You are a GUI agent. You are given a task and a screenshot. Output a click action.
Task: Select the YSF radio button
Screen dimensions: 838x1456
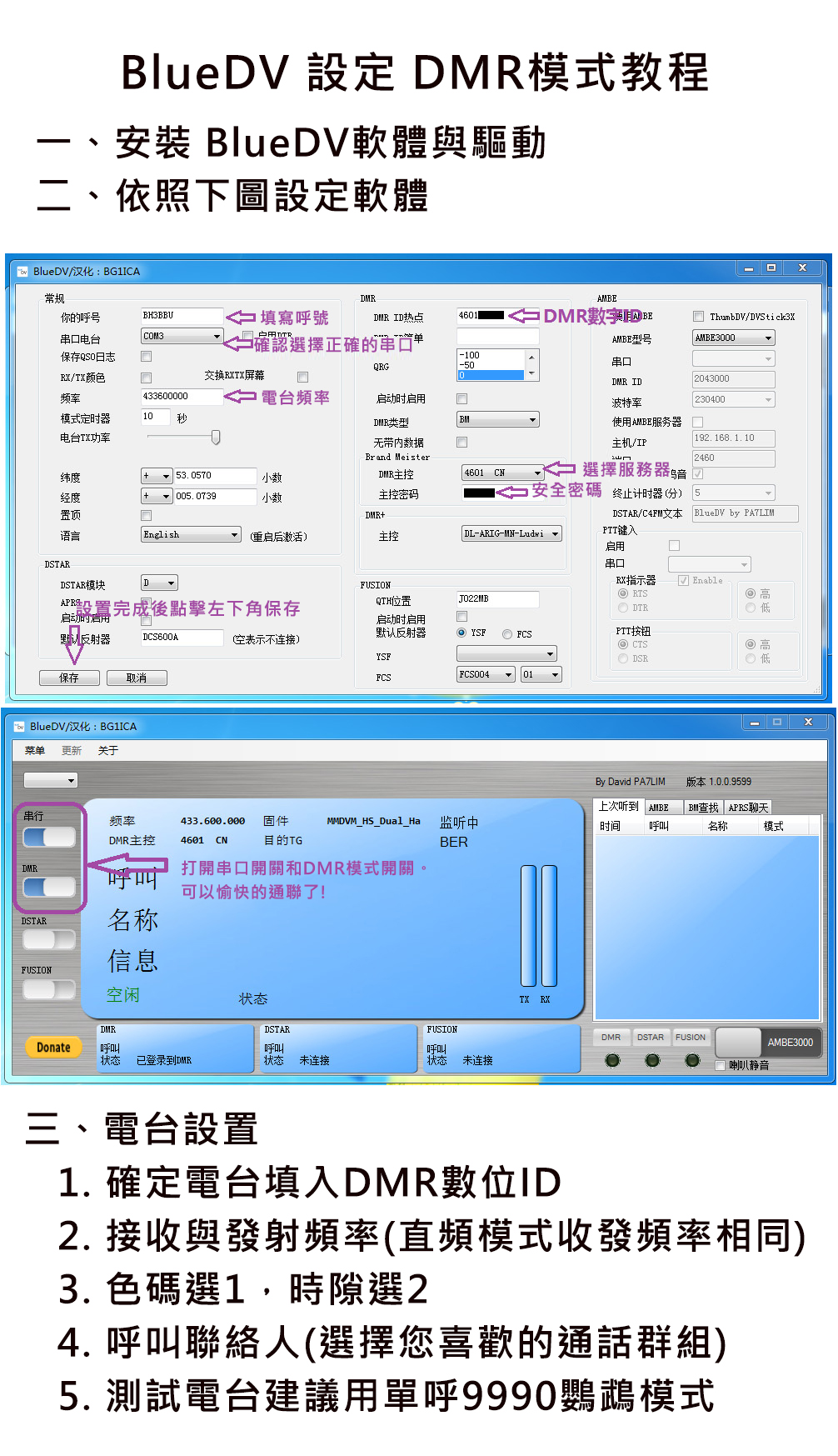pos(462,633)
